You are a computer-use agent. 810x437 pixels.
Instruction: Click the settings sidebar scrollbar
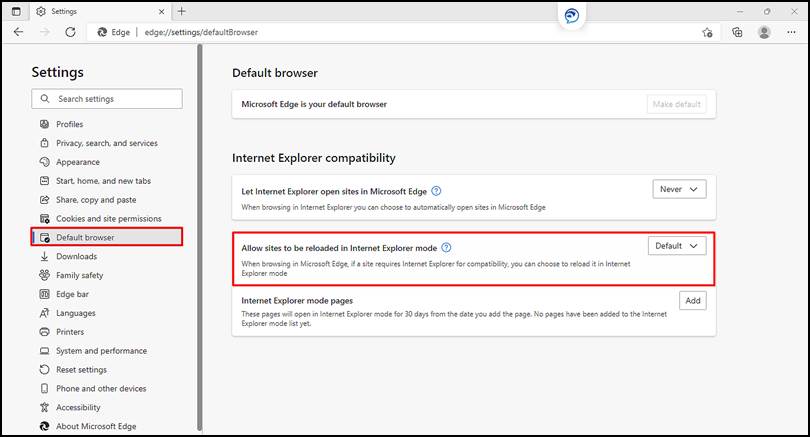(x=200, y=238)
